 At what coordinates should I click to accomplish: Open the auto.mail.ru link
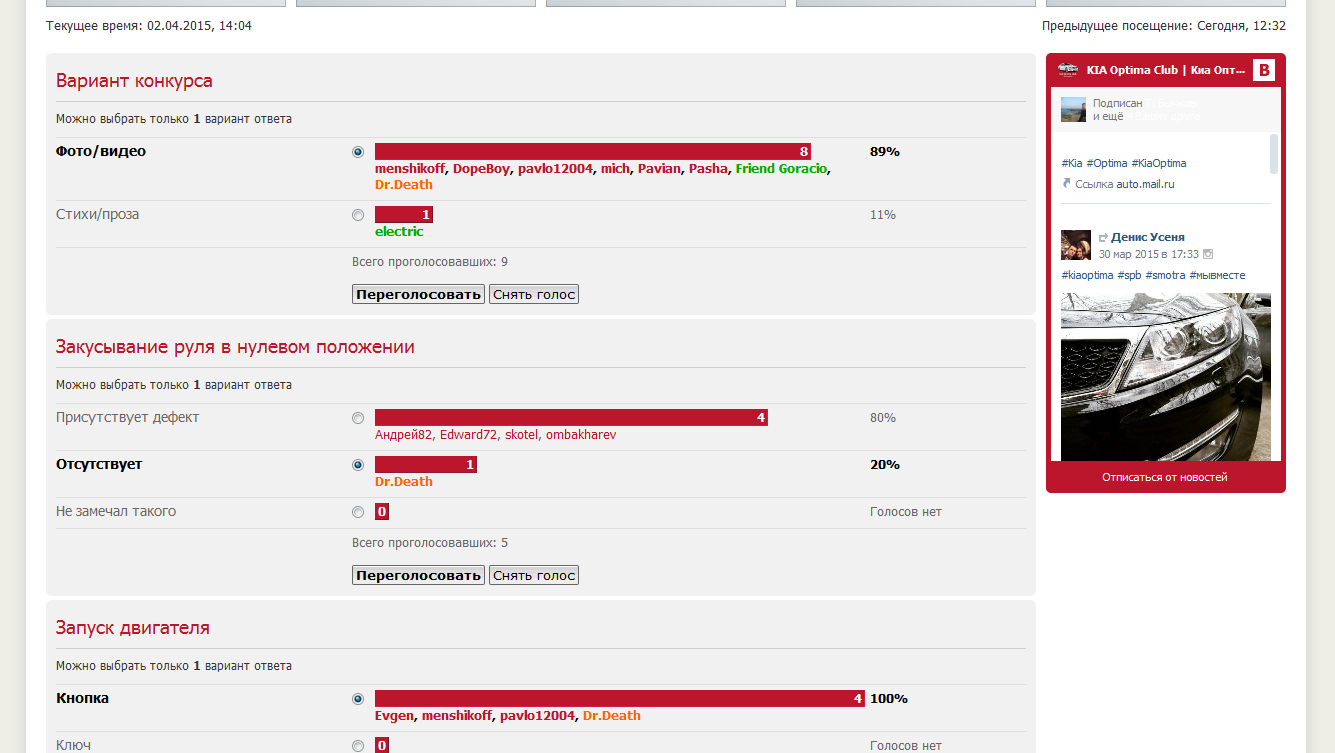pyautogui.click(x=1145, y=184)
